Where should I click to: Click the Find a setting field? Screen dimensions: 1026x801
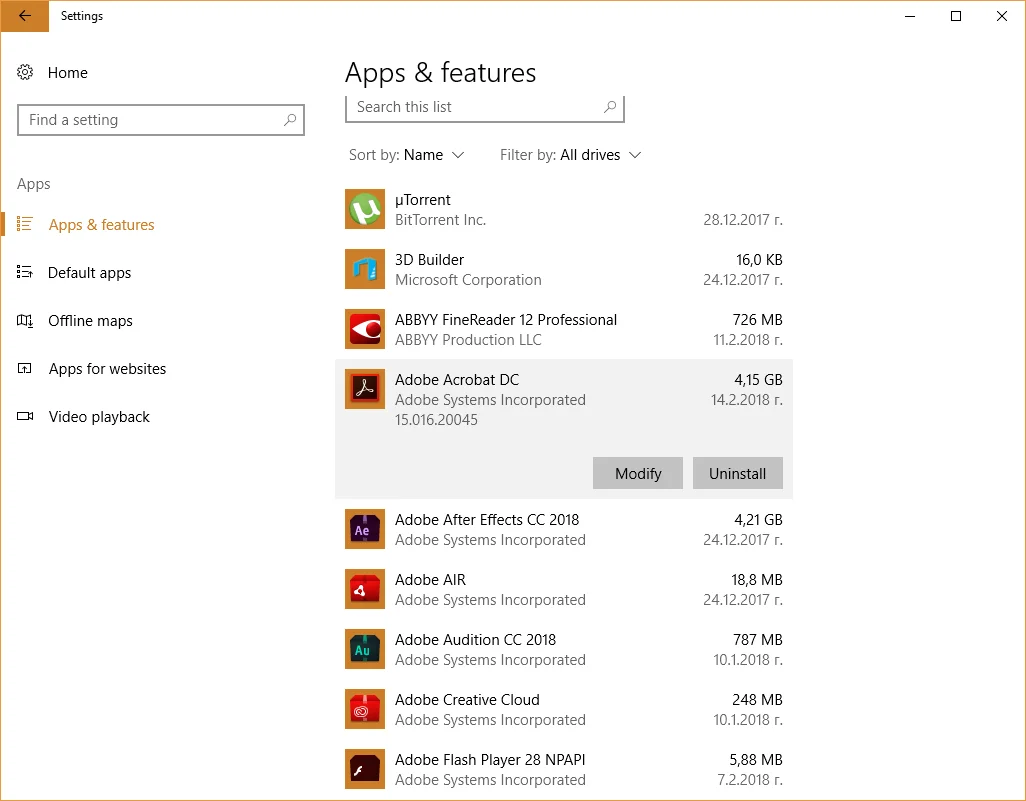(x=161, y=120)
